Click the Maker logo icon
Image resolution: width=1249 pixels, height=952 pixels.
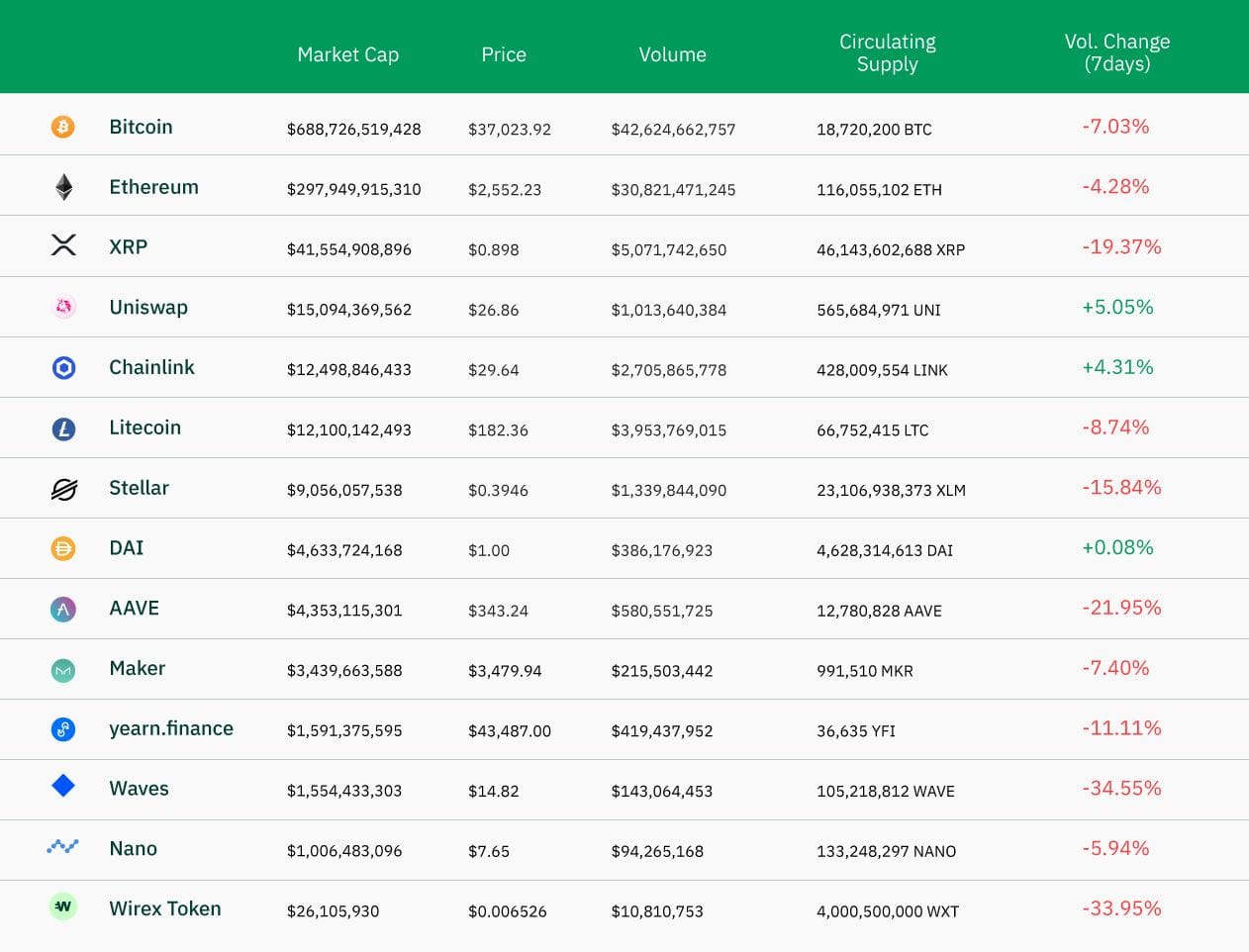coord(63,670)
